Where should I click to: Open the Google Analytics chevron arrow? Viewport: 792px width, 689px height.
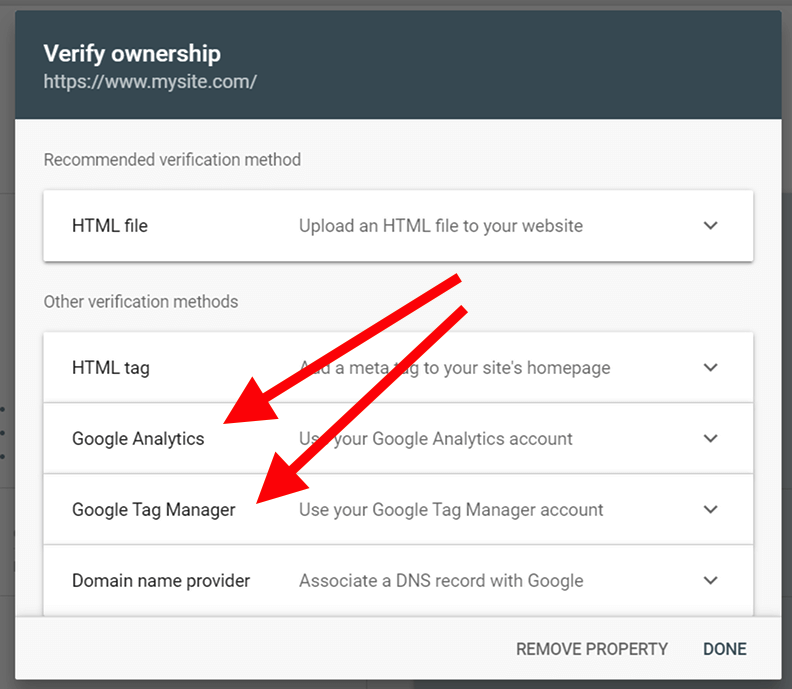tap(710, 439)
